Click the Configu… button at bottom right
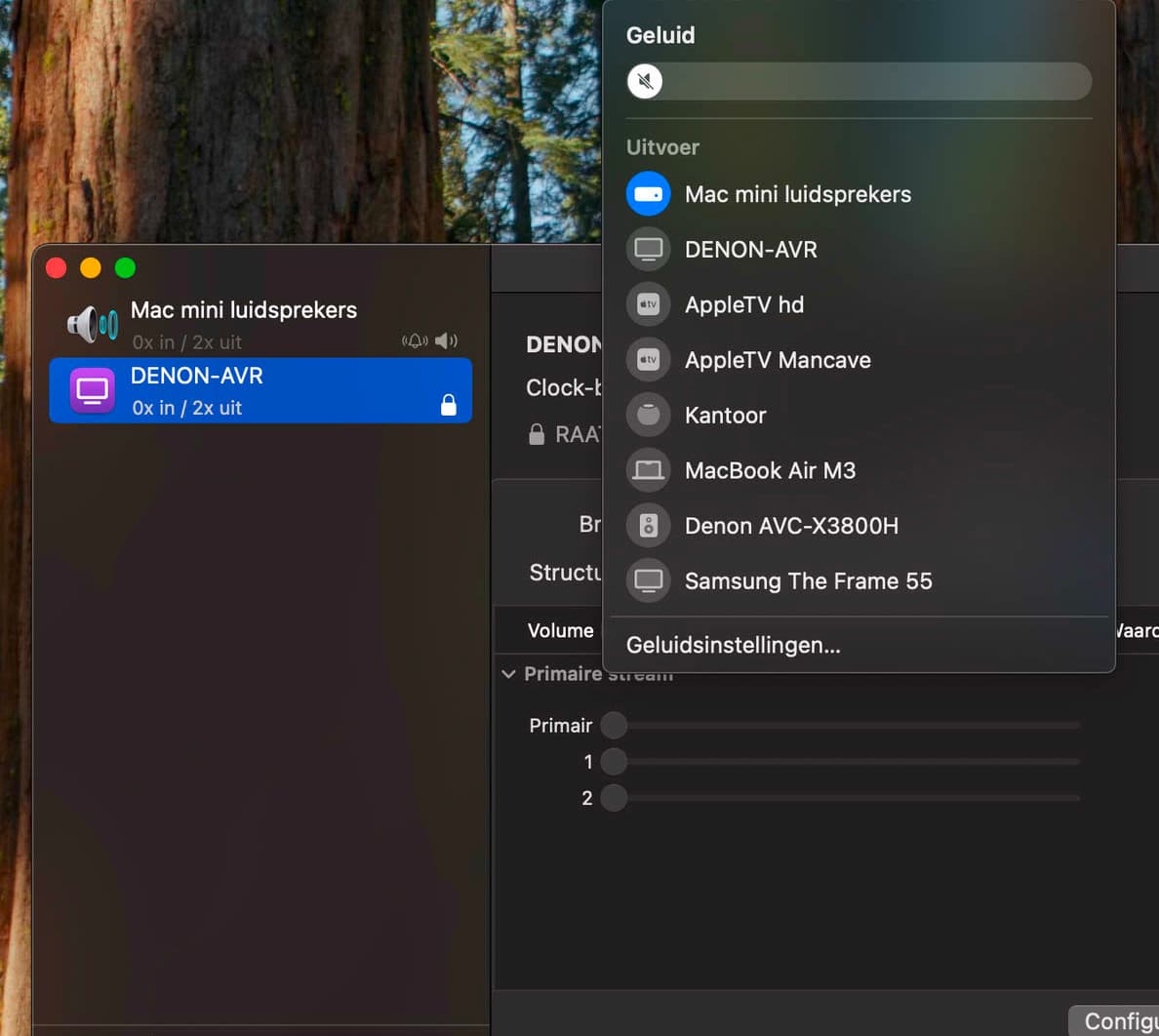The width and height of the screenshot is (1159, 1036). click(1114, 1020)
